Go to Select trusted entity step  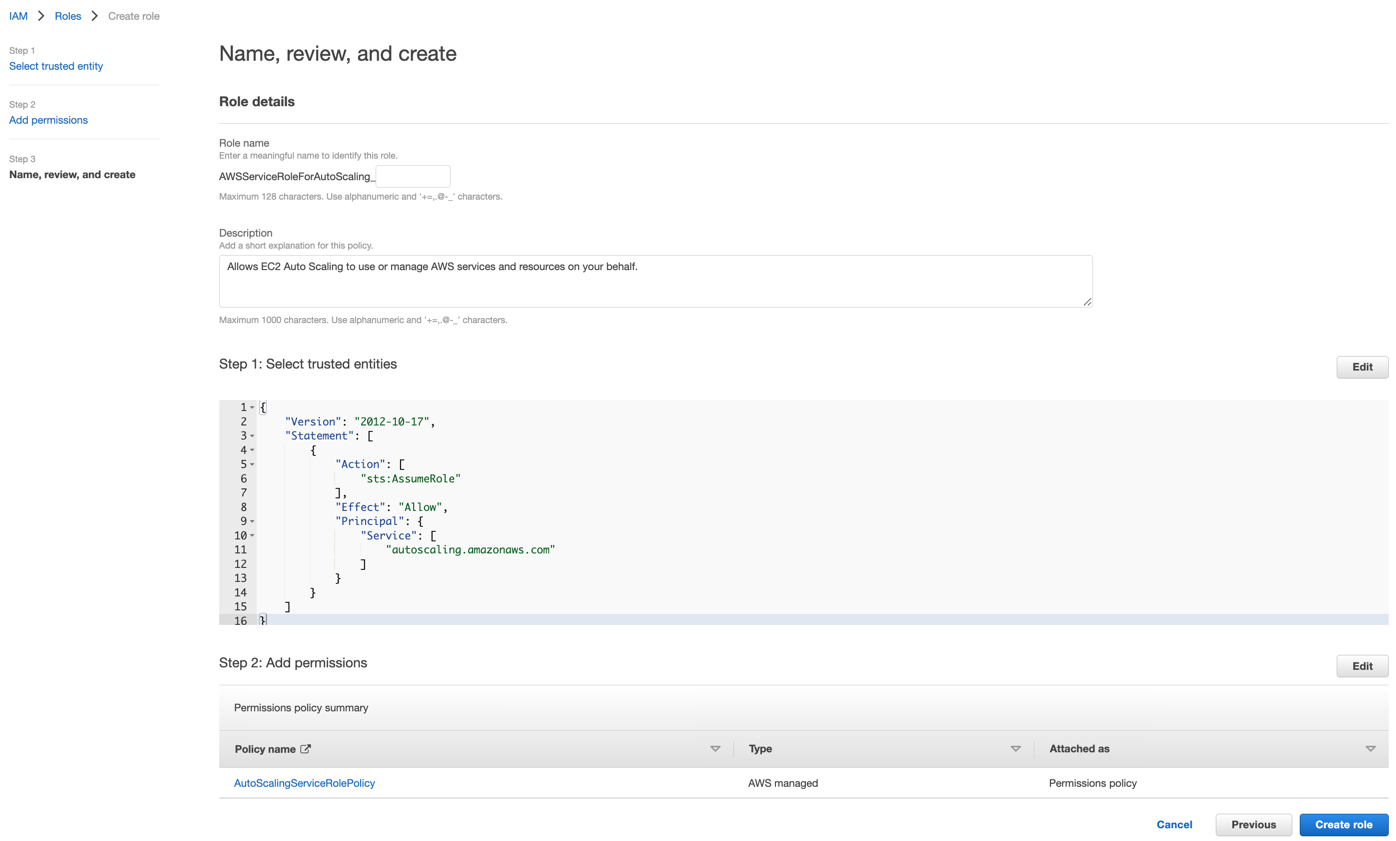coord(56,66)
